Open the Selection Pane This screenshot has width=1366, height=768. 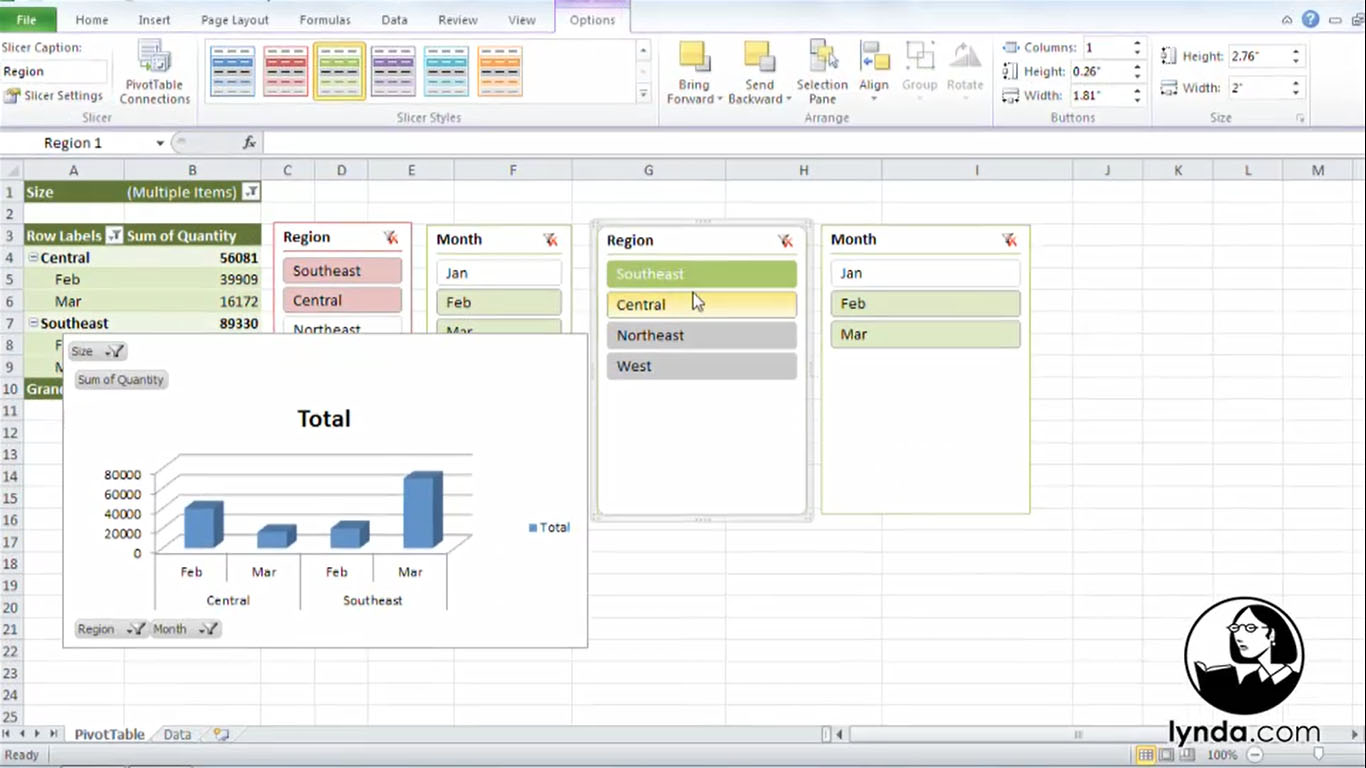tap(822, 72)
